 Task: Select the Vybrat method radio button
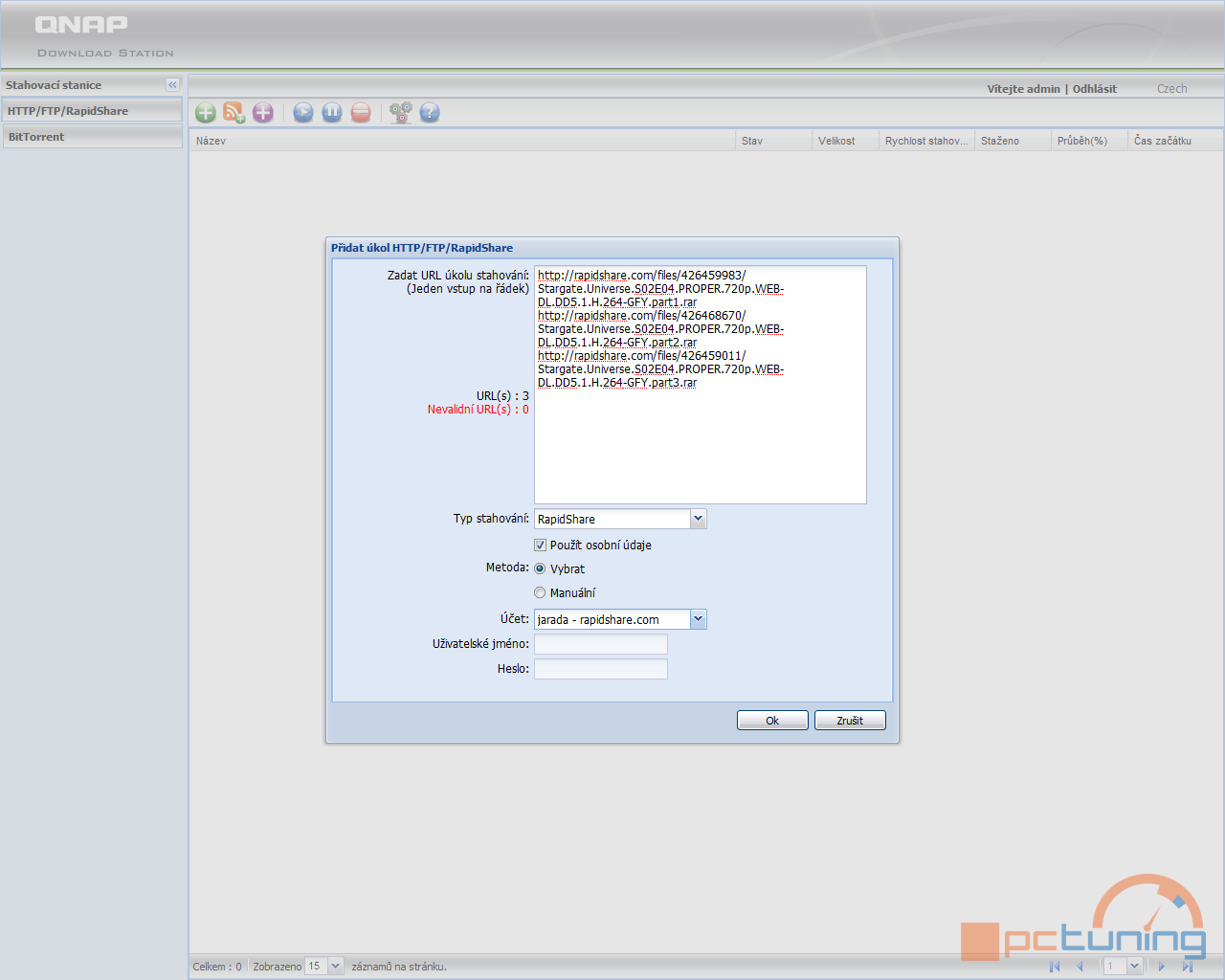[540, 568]
